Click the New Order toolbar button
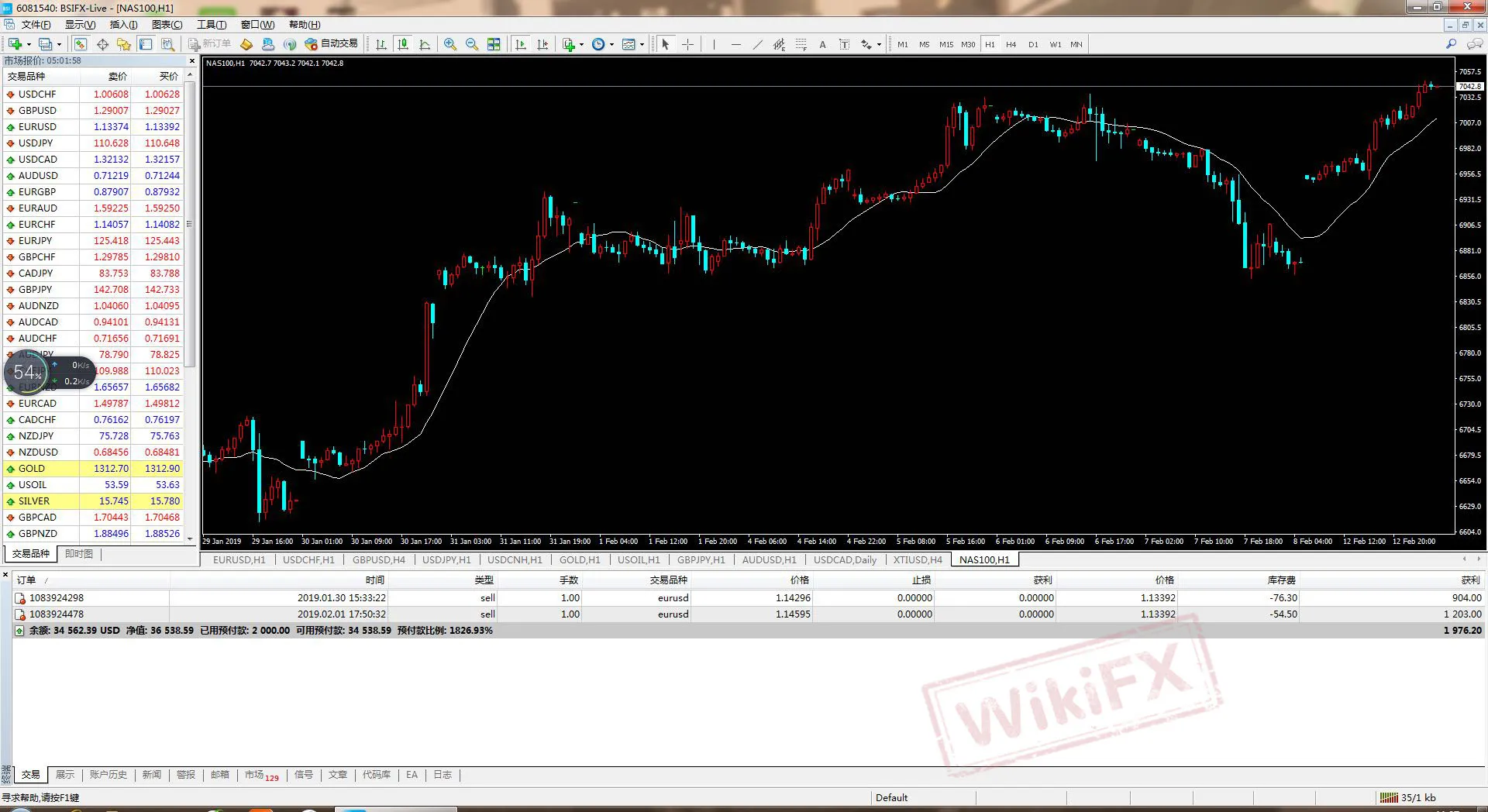The height and width of the screenshot is (812, 1488). (210, 44)
